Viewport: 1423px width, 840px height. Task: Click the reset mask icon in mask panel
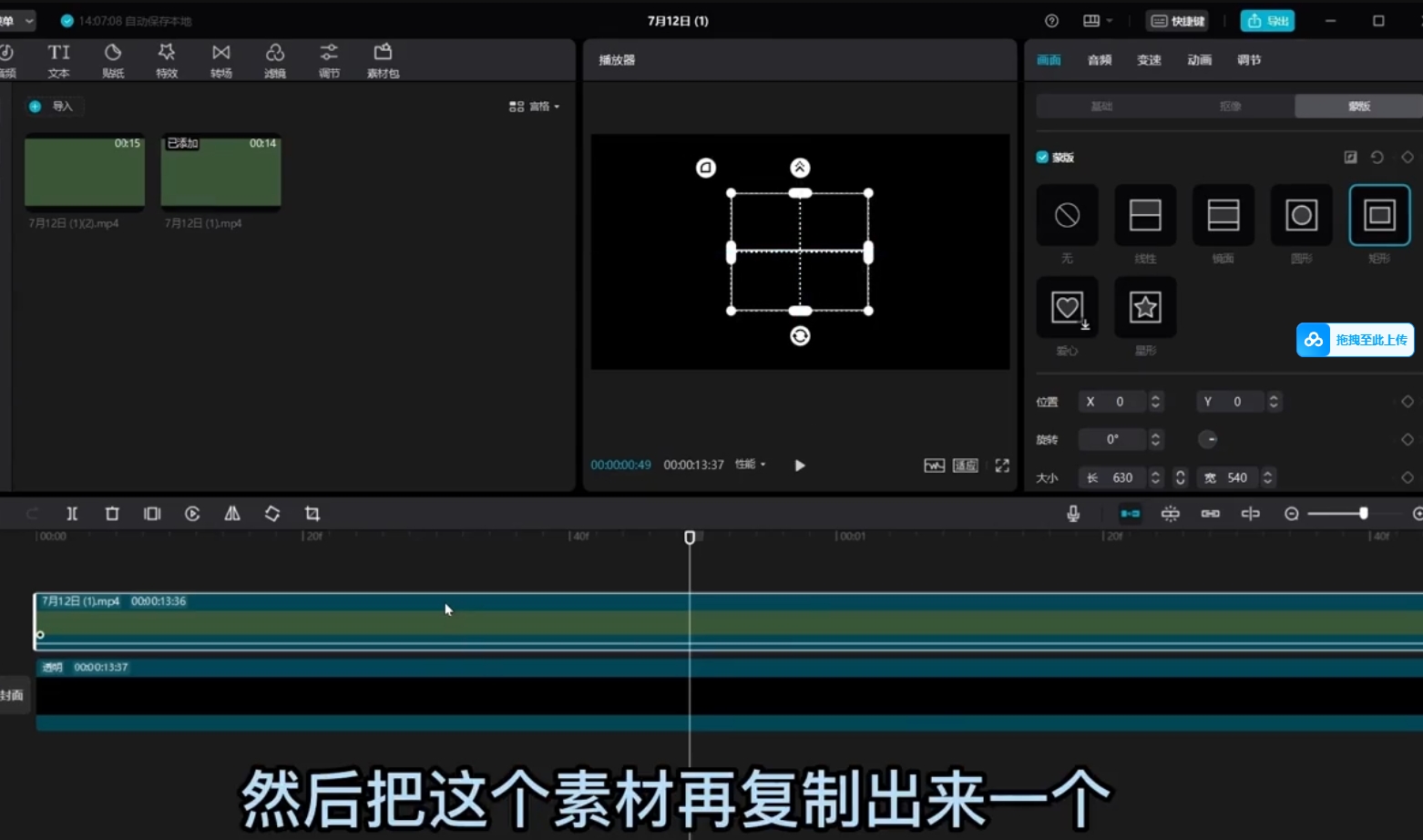(x=1377, y=158)
